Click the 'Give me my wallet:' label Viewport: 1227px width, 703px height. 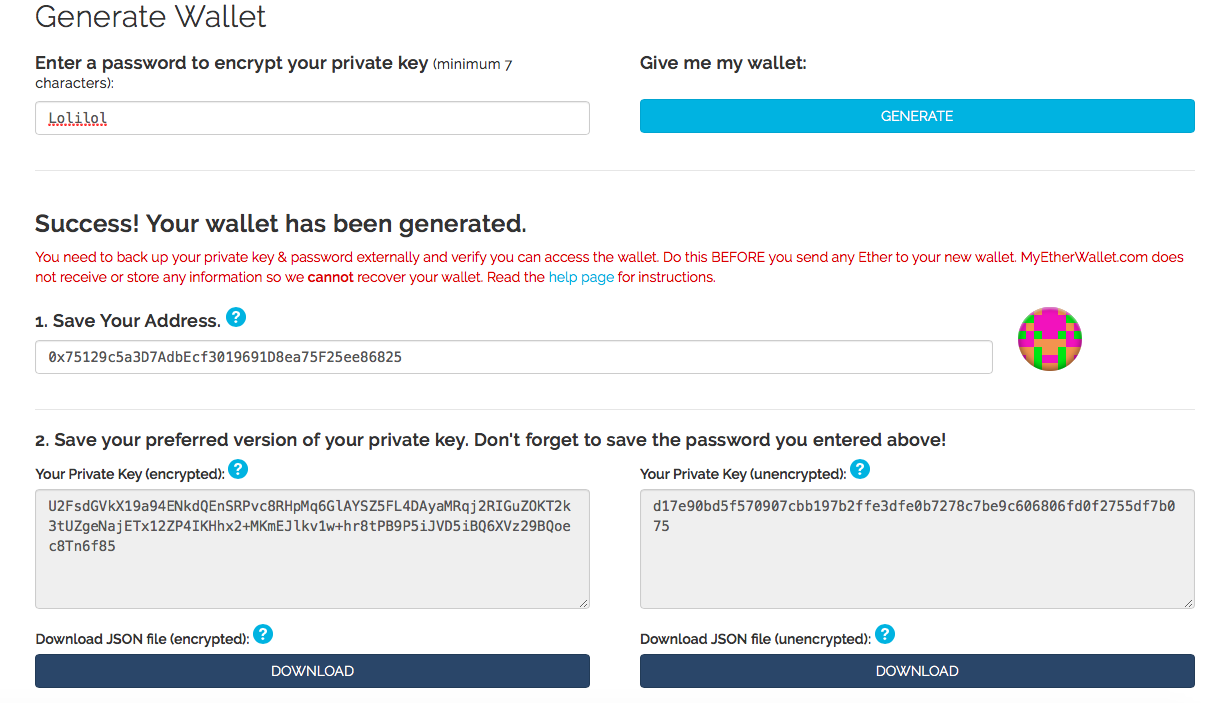click(x=723, y=63)
